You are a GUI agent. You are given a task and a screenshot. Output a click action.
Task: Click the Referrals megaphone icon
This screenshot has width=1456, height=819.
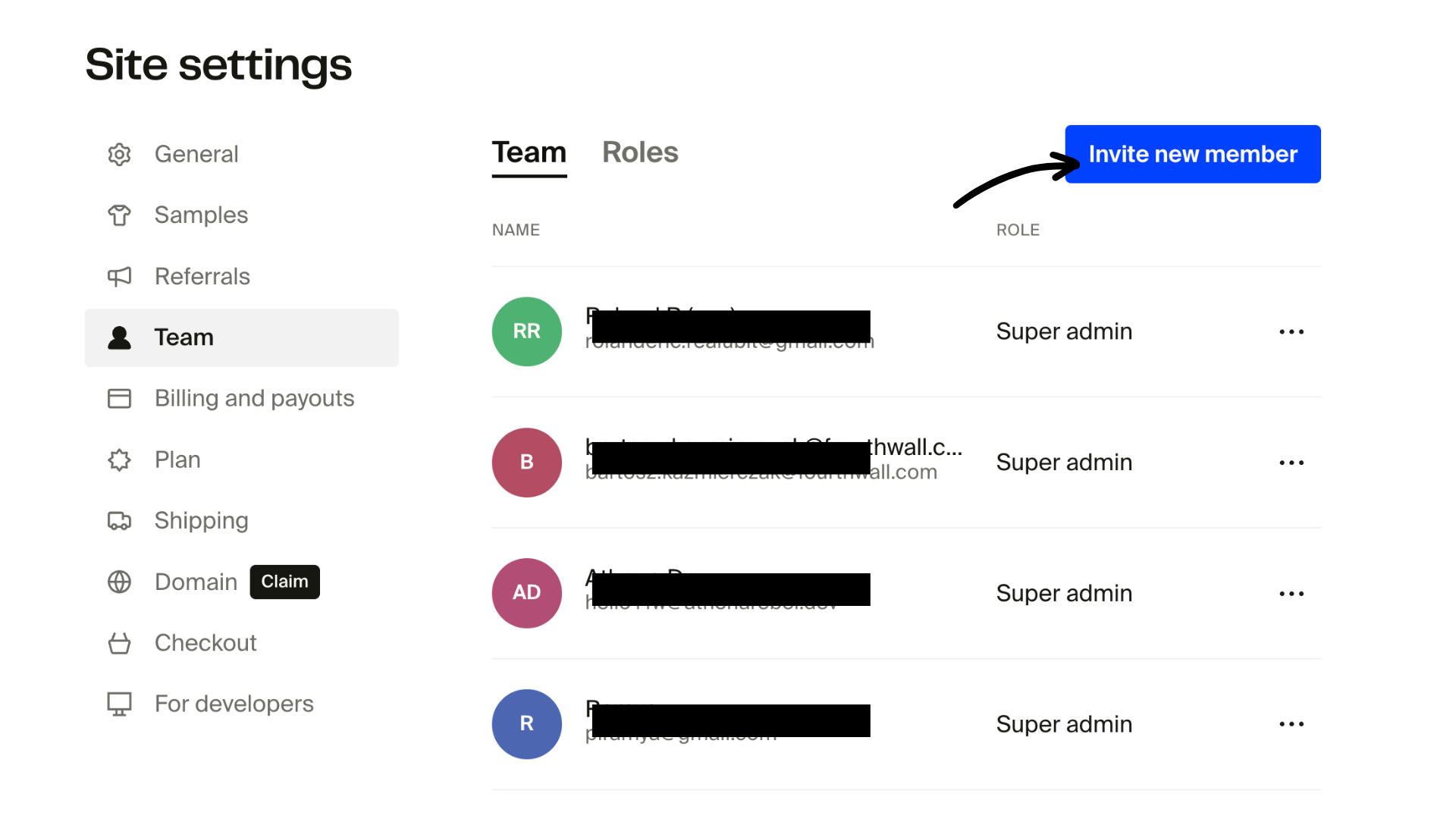(x=119, y=276)
